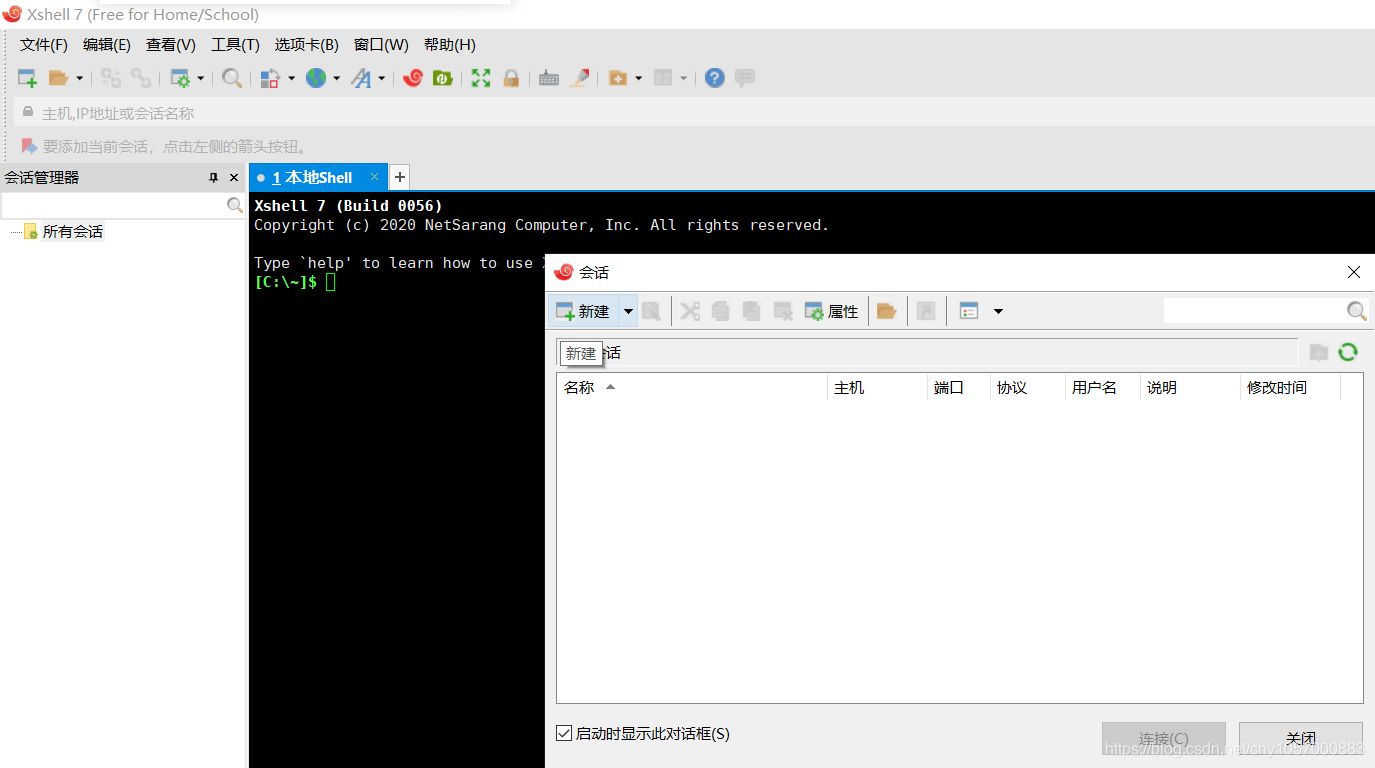Image resolution: width=1375 pixels, height=768 pixels.
Task: Select 所有会话 in the session tree
Action: tap(72, 231)
